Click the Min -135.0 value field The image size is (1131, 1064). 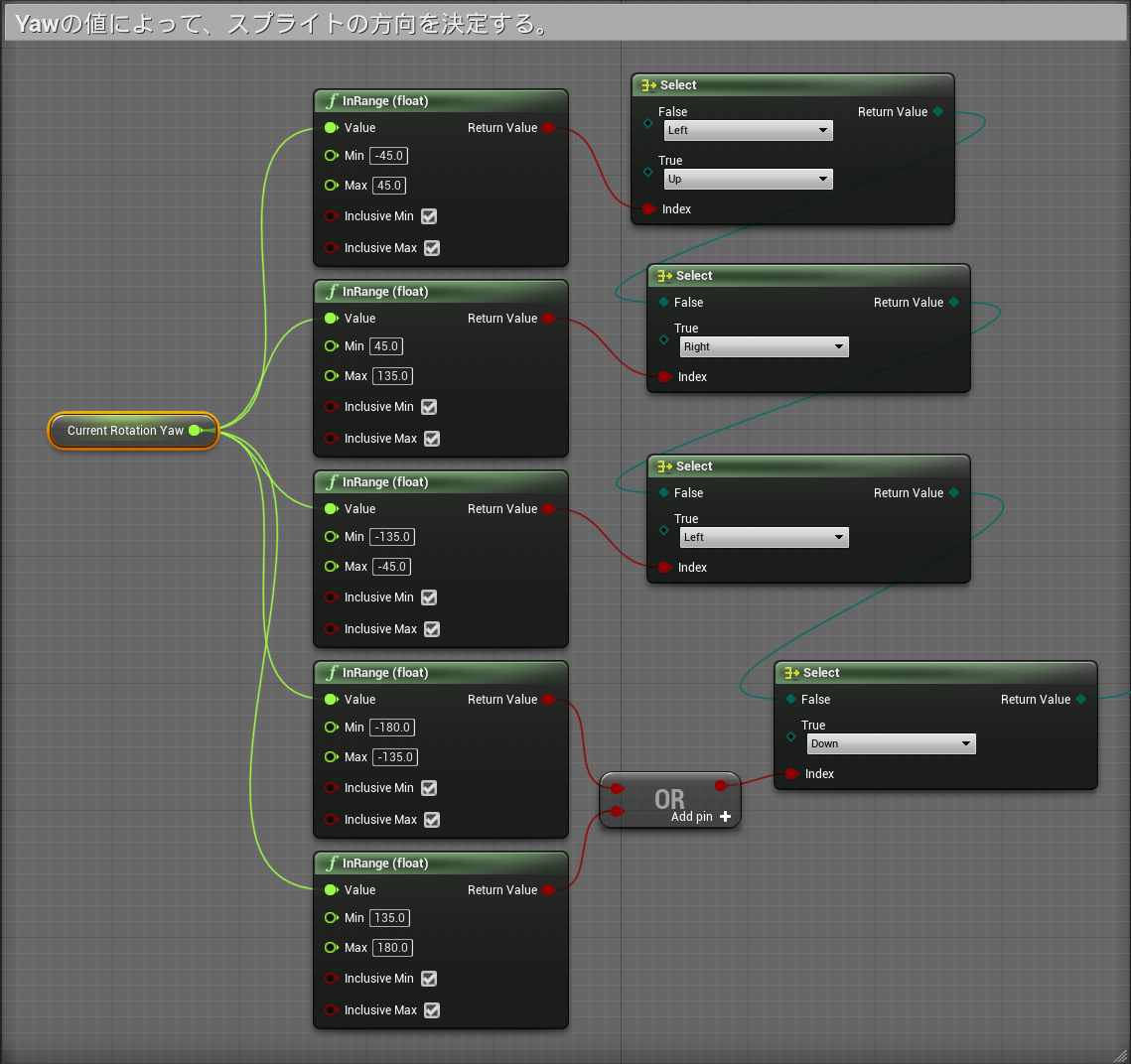coord(392,537)
